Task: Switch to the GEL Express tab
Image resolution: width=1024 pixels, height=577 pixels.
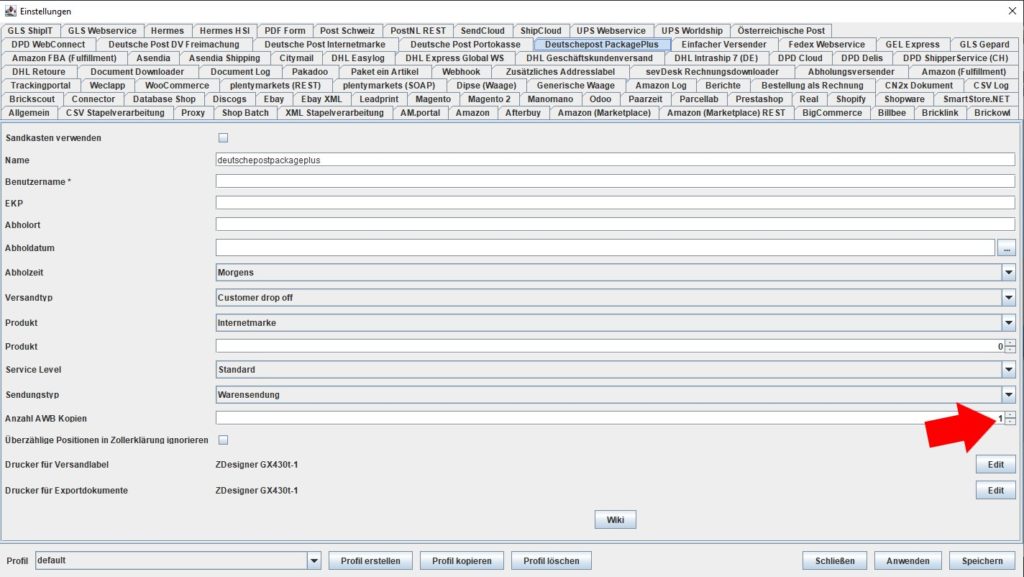Action: coord(912,44)
